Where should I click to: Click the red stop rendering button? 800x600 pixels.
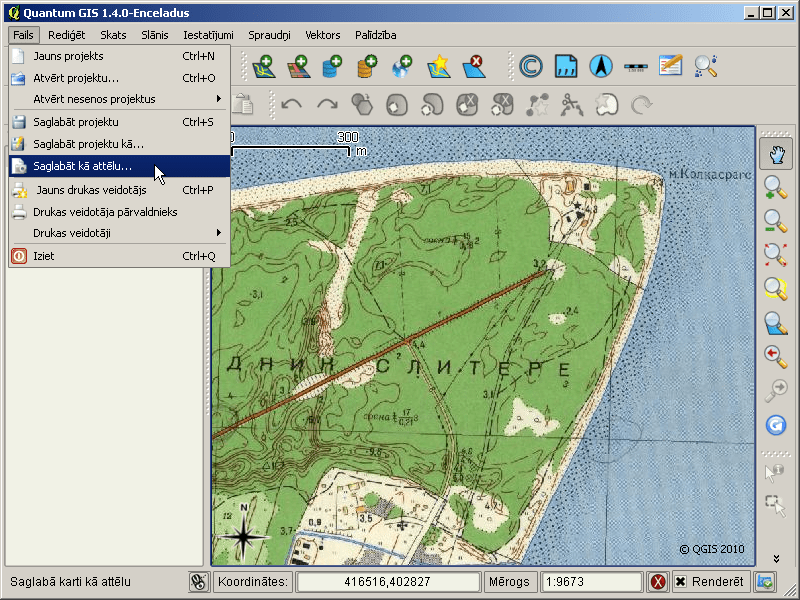(658, 582)
